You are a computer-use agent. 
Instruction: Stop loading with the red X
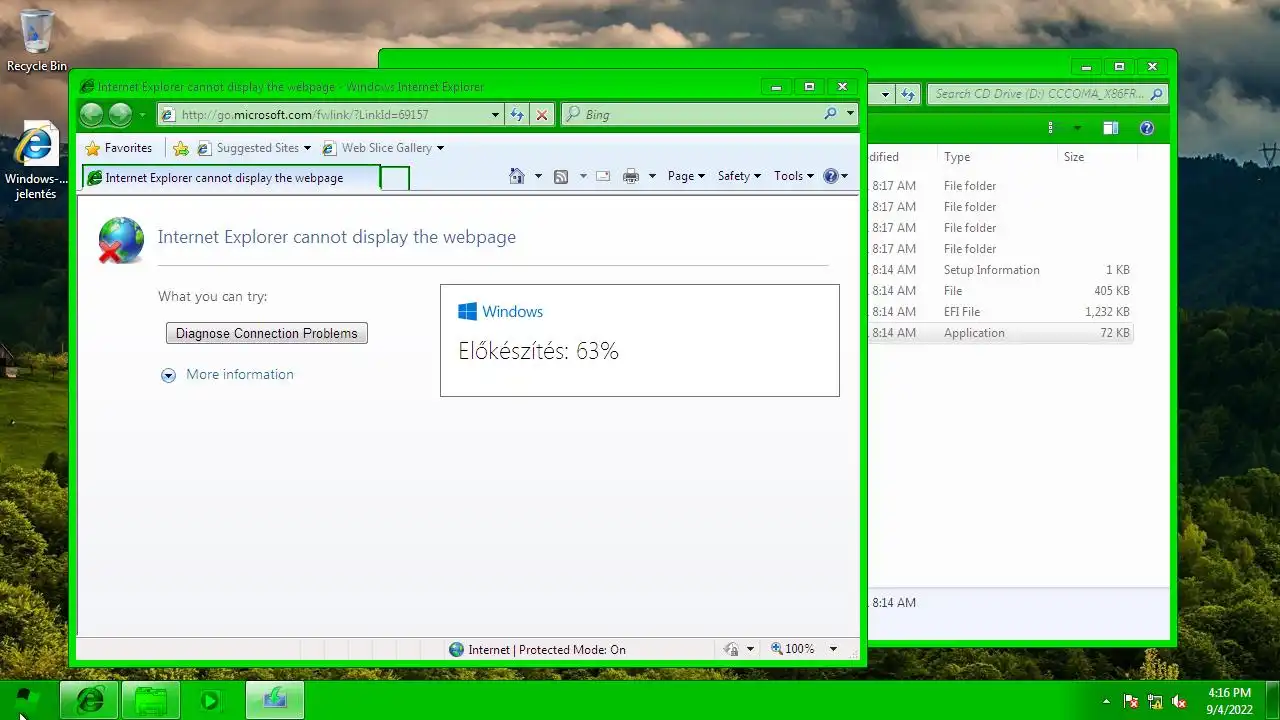tap(542, 115)
